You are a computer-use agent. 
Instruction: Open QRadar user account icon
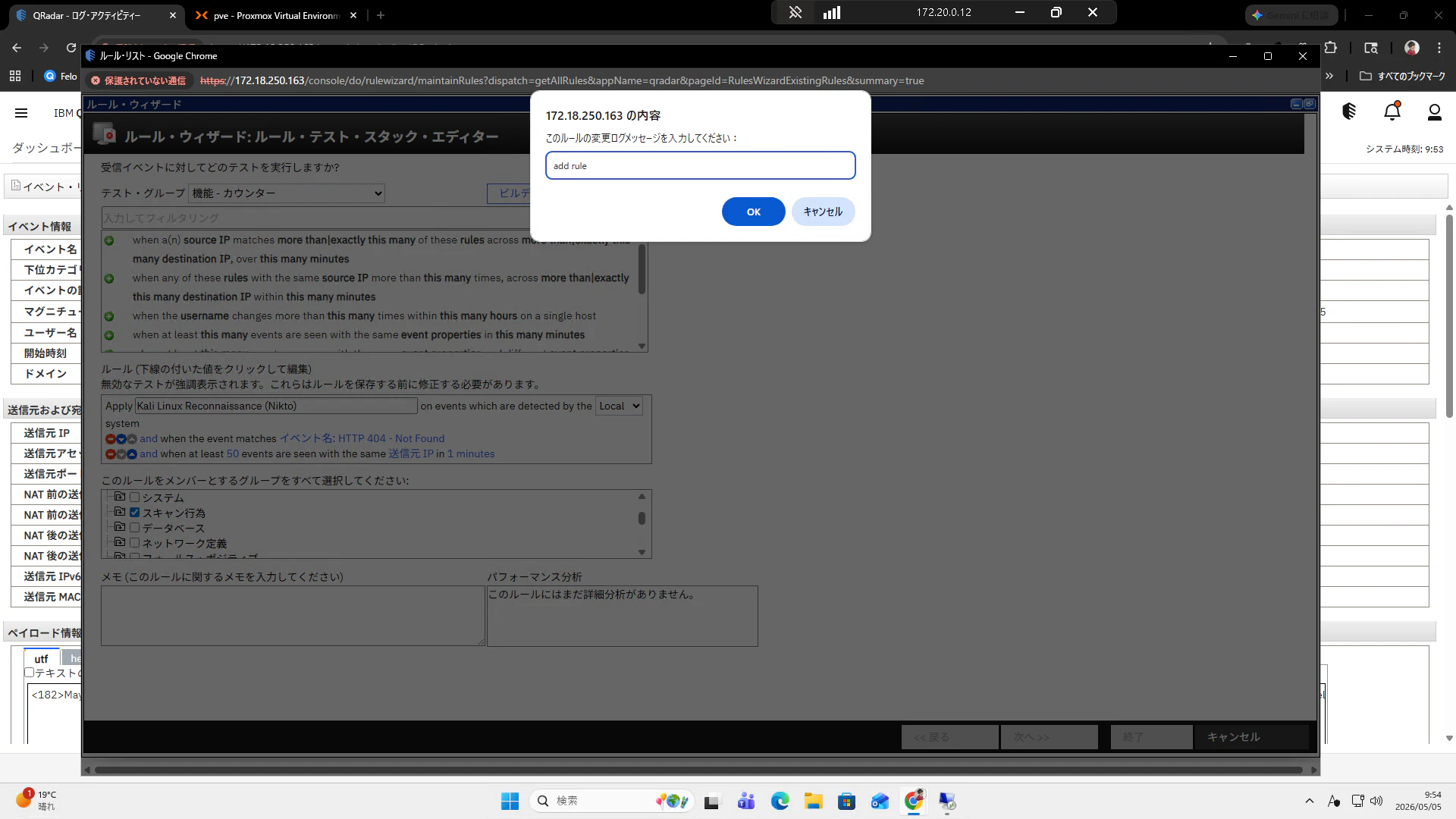click(1434, 112)
